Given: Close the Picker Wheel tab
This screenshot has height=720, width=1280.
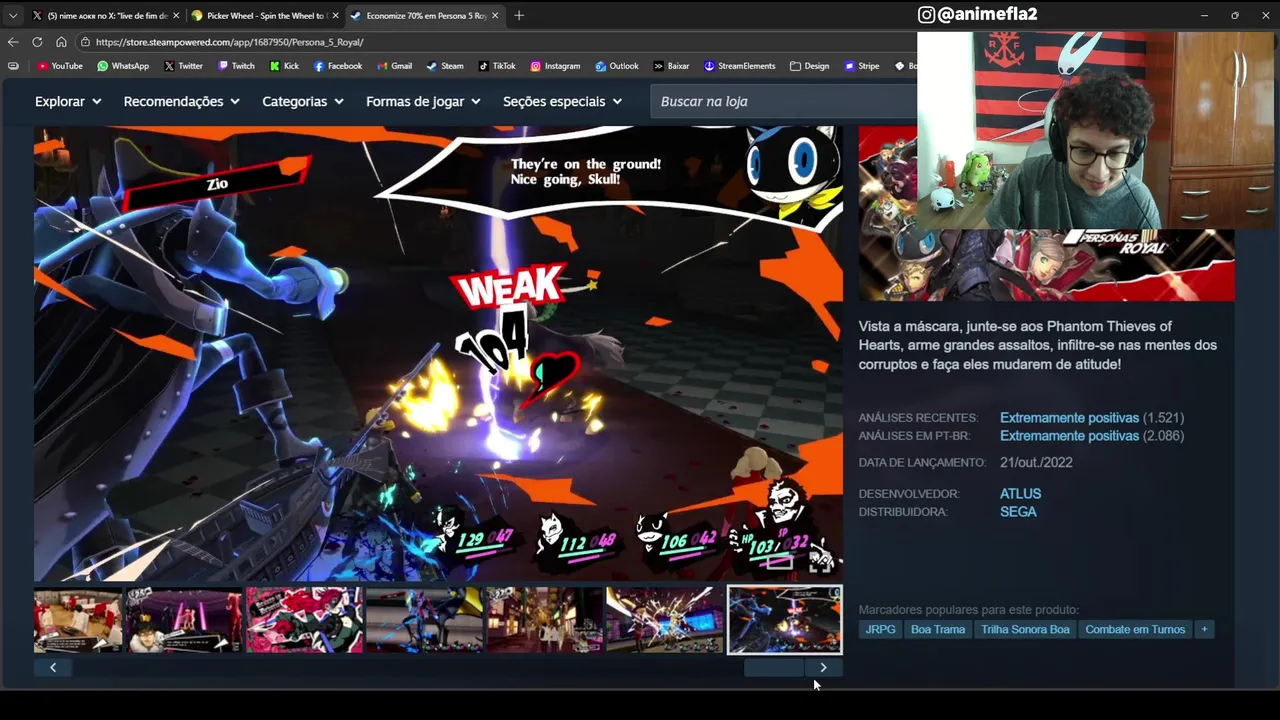Looking at the screenshot, I should [x=335, y=15].
